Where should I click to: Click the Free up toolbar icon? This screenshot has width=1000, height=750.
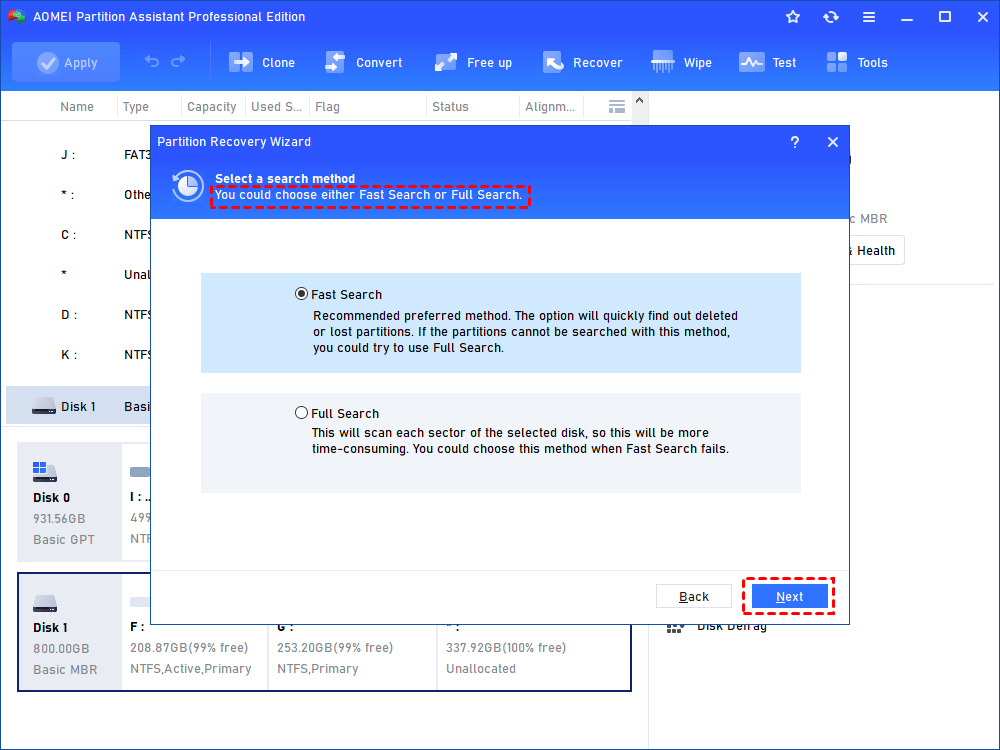click(473, 62)
